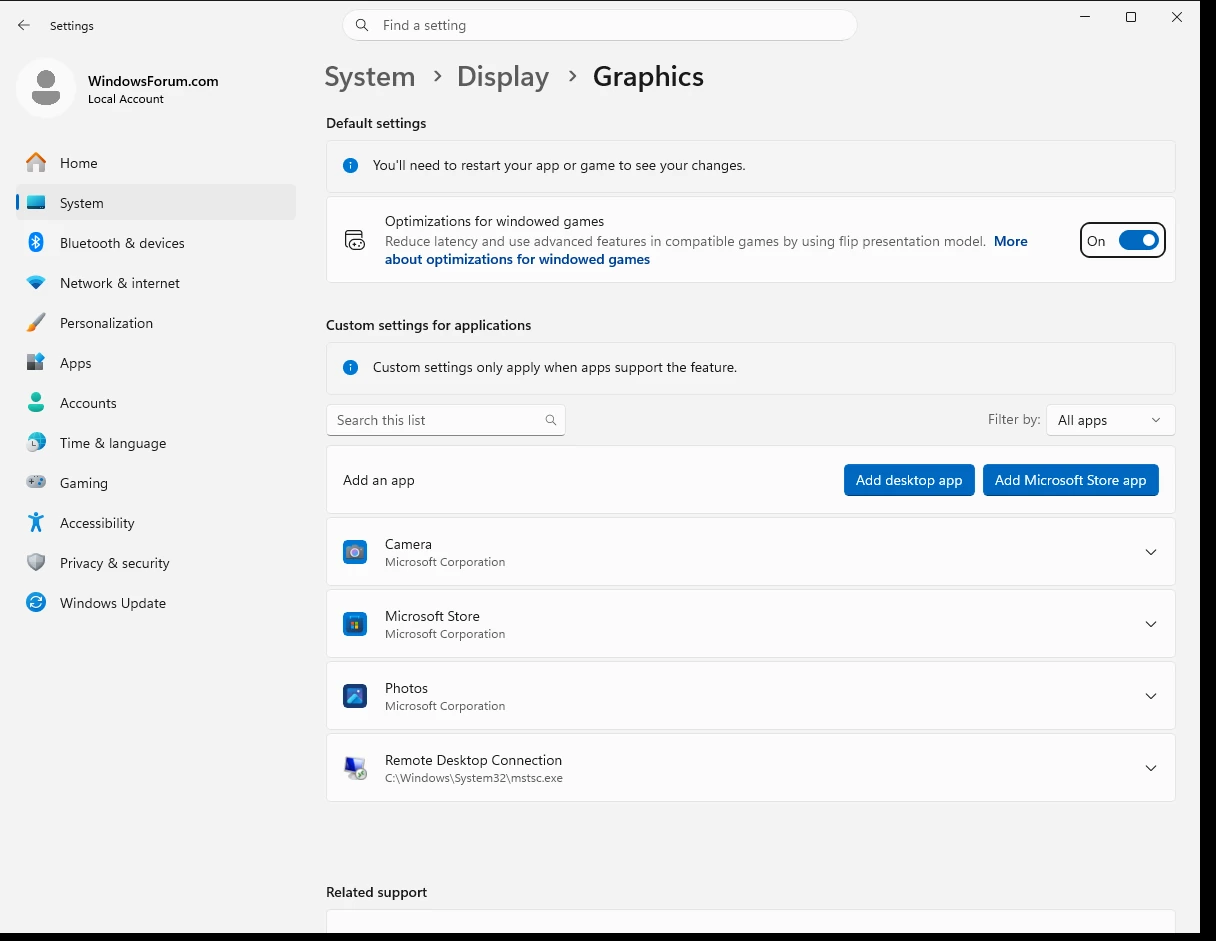Screen dimensions: 1216x941
Task: Select Privacy & security
Action: pos(156,563)
